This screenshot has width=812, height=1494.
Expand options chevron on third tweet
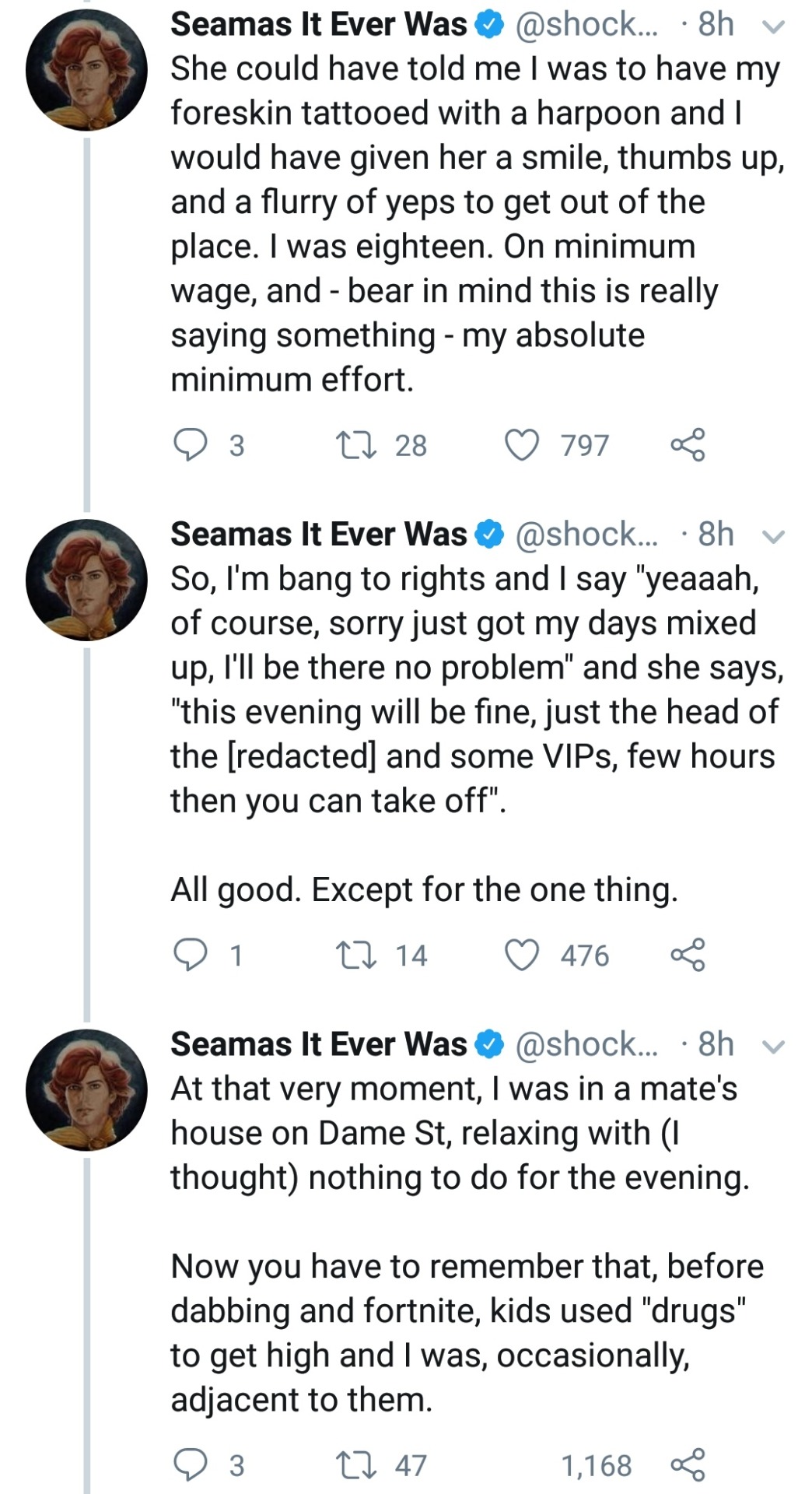[773, 1047]
